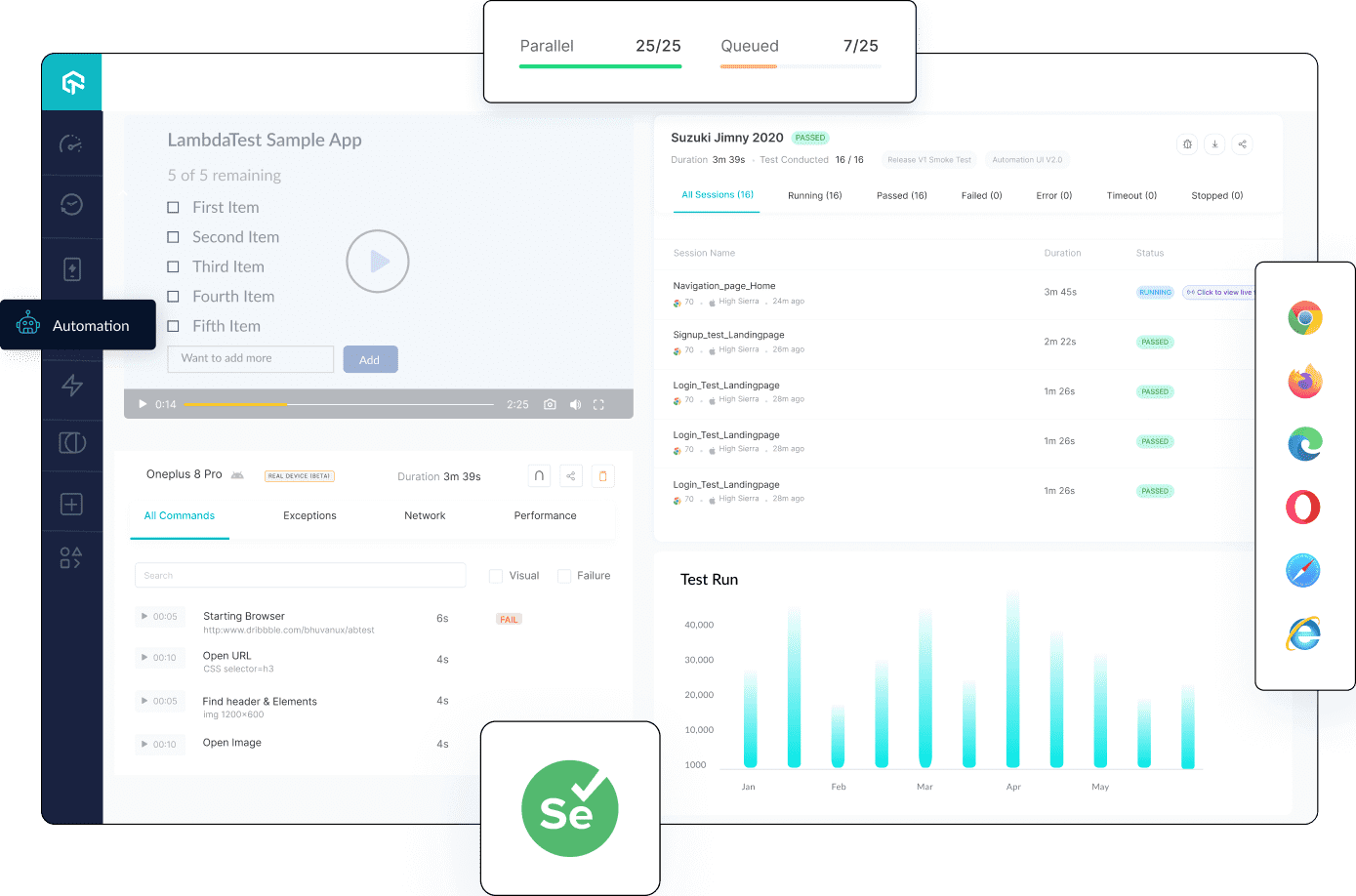Expand the 00:10 Open Image command
The height and width of the screenshot is (896, 1356).
click(x=159, y=744)
